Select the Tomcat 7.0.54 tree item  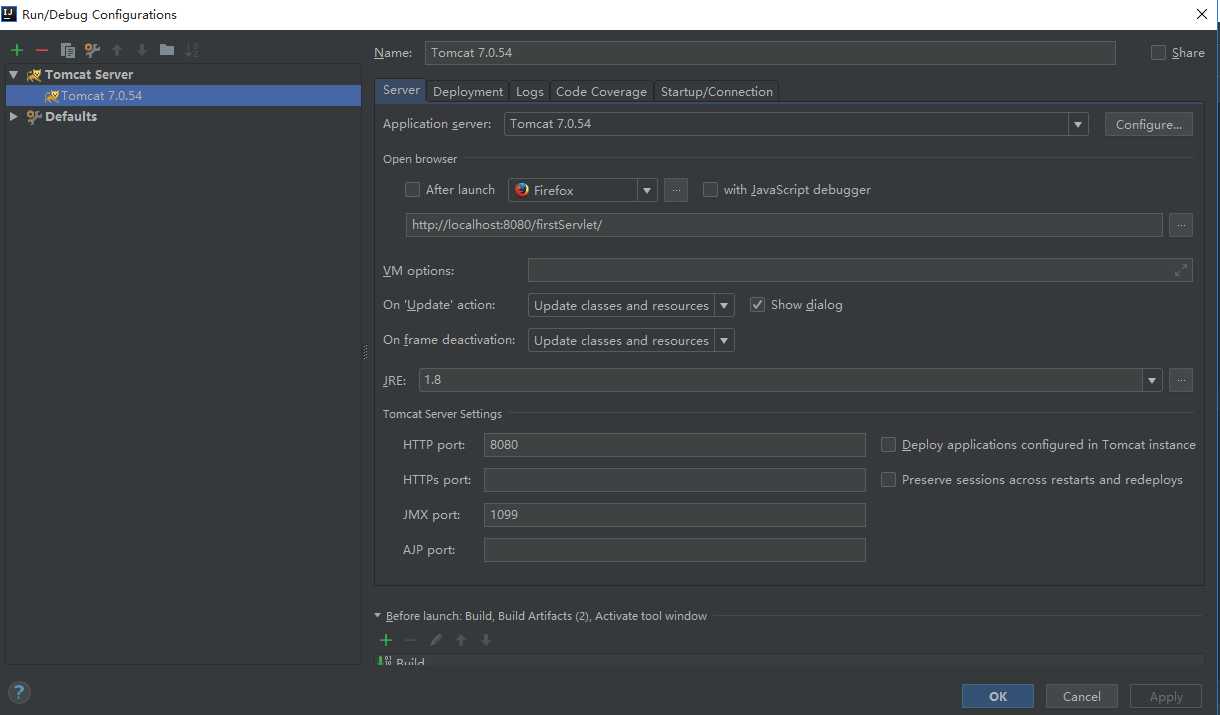pyautogui.click(x=184, y=96)
